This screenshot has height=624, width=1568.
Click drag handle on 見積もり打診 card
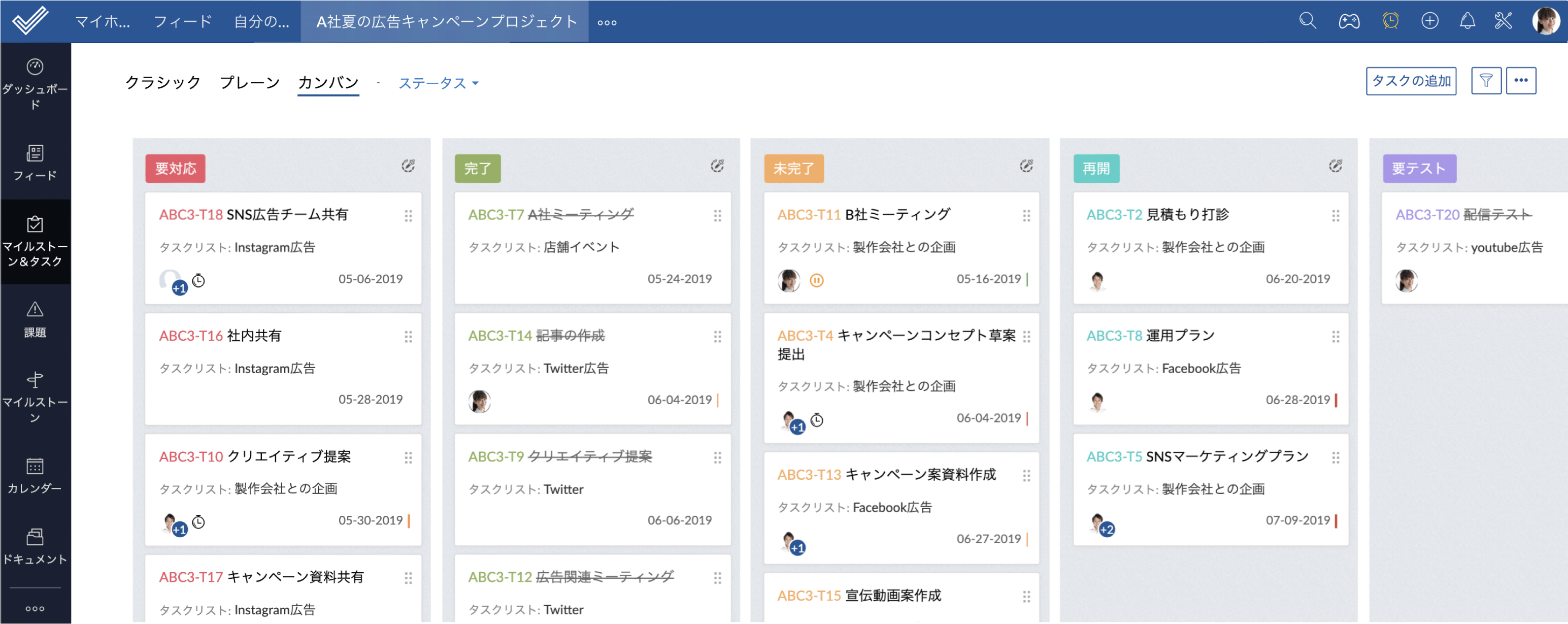click(x=1336, y=215)
